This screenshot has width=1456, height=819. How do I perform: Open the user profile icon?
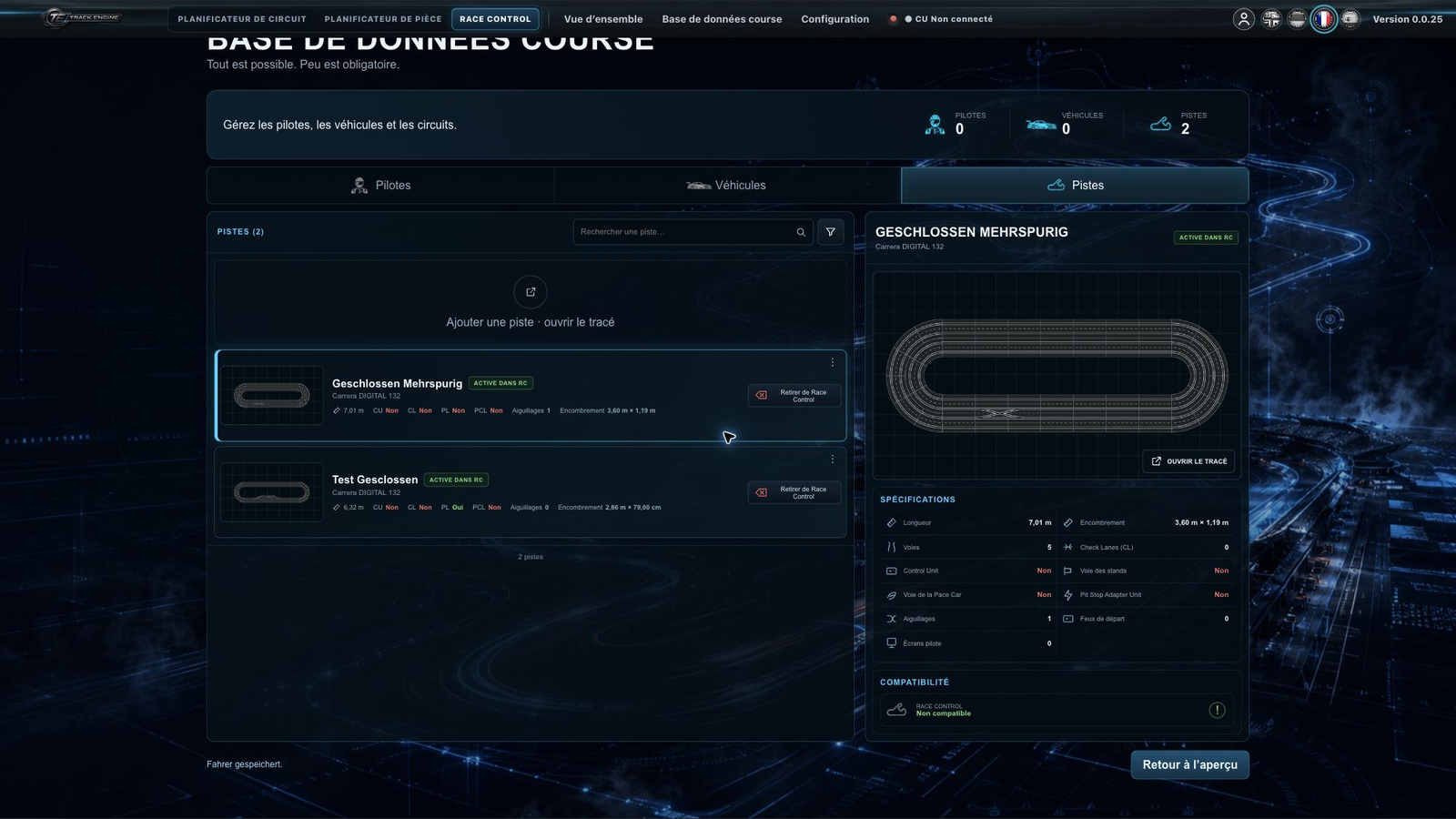(1243, 19)
